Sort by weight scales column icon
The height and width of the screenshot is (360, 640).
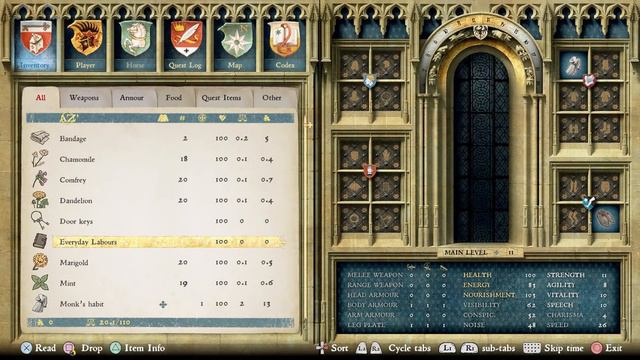coord(242,118)
